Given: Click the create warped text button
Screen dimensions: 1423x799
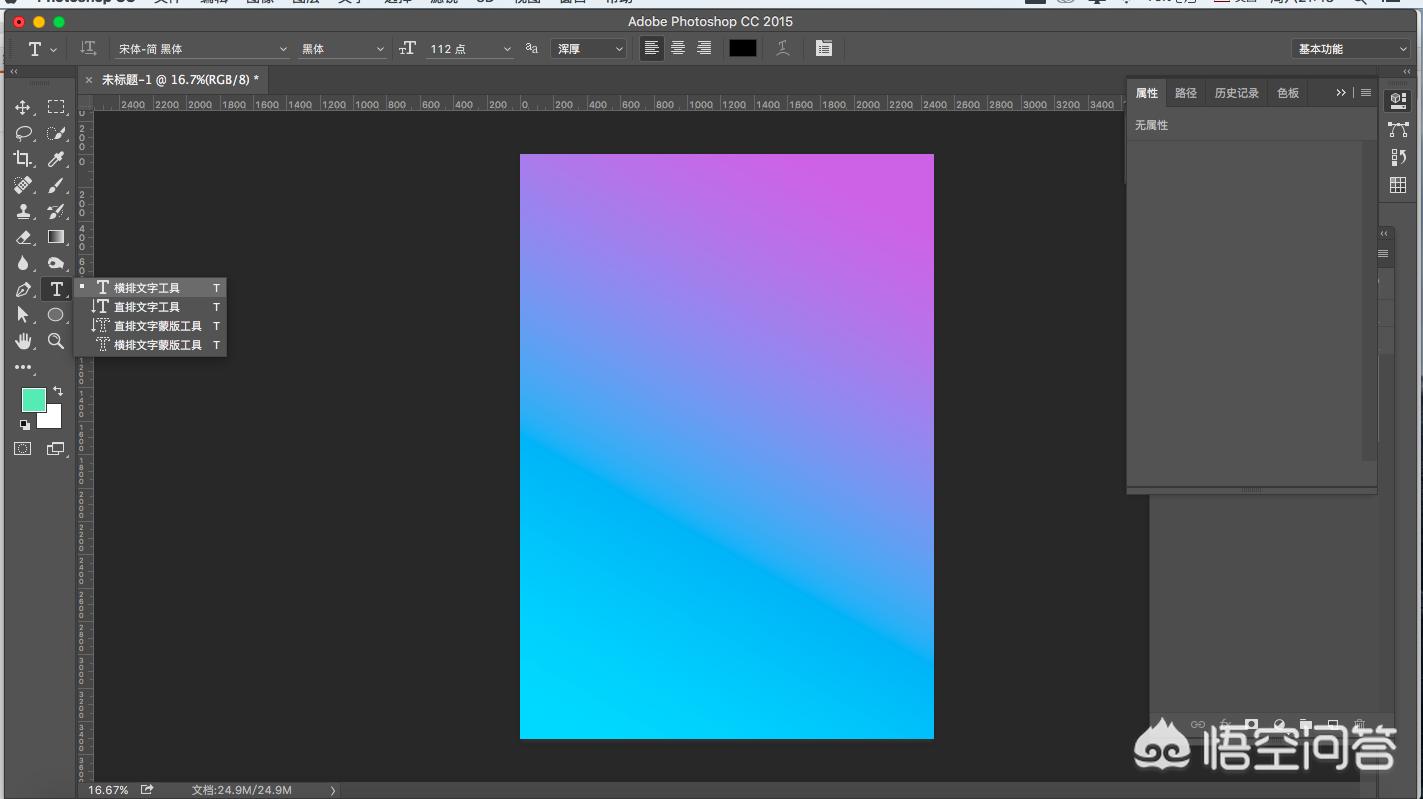Looking at the screenshot, I should 783,48.
